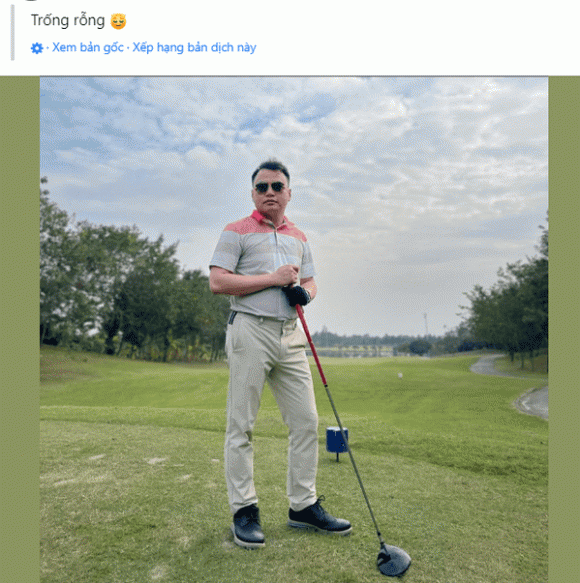The image size is (580, 583).
Task: Click the smiling emoji after "Trống rỗng"
Action: tap(118, 21)
